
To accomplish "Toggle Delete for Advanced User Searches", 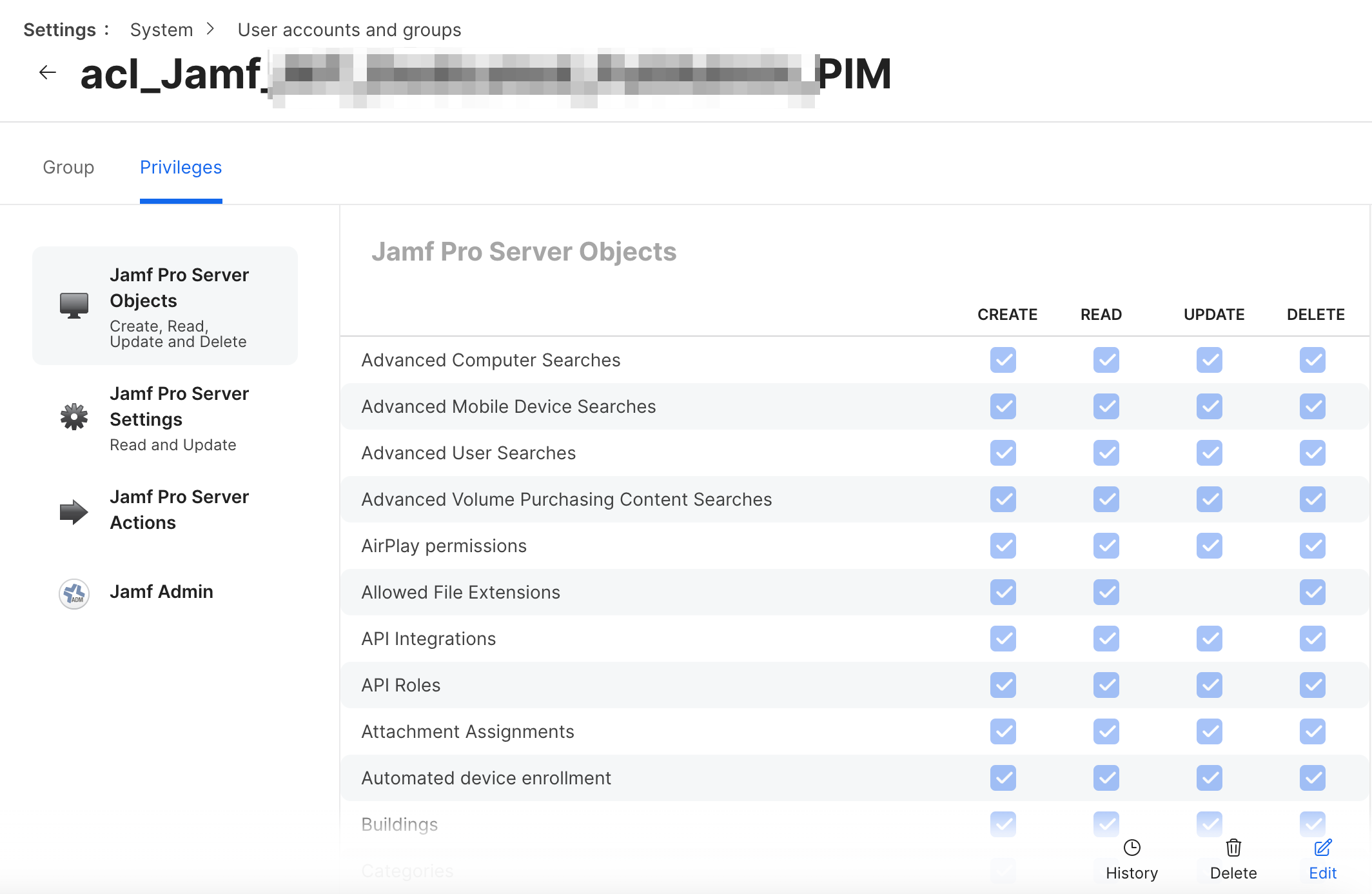I will 1313,453.
